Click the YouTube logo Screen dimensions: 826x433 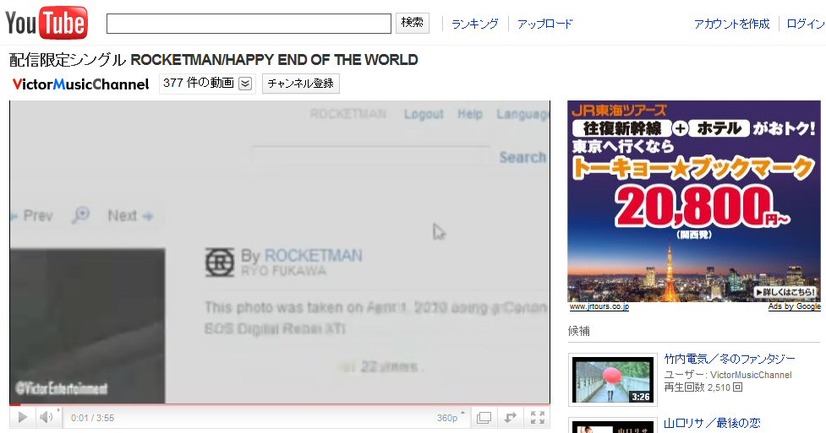[x=46, y=23]
